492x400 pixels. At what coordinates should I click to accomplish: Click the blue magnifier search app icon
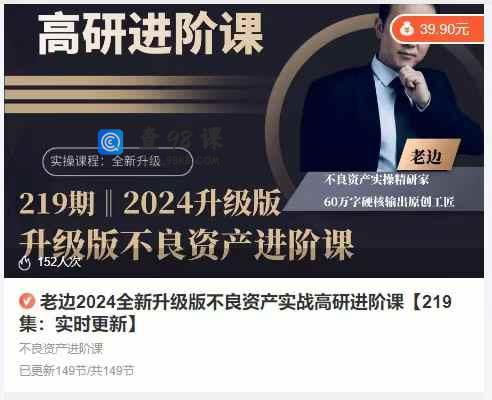(x=110, y=142)
